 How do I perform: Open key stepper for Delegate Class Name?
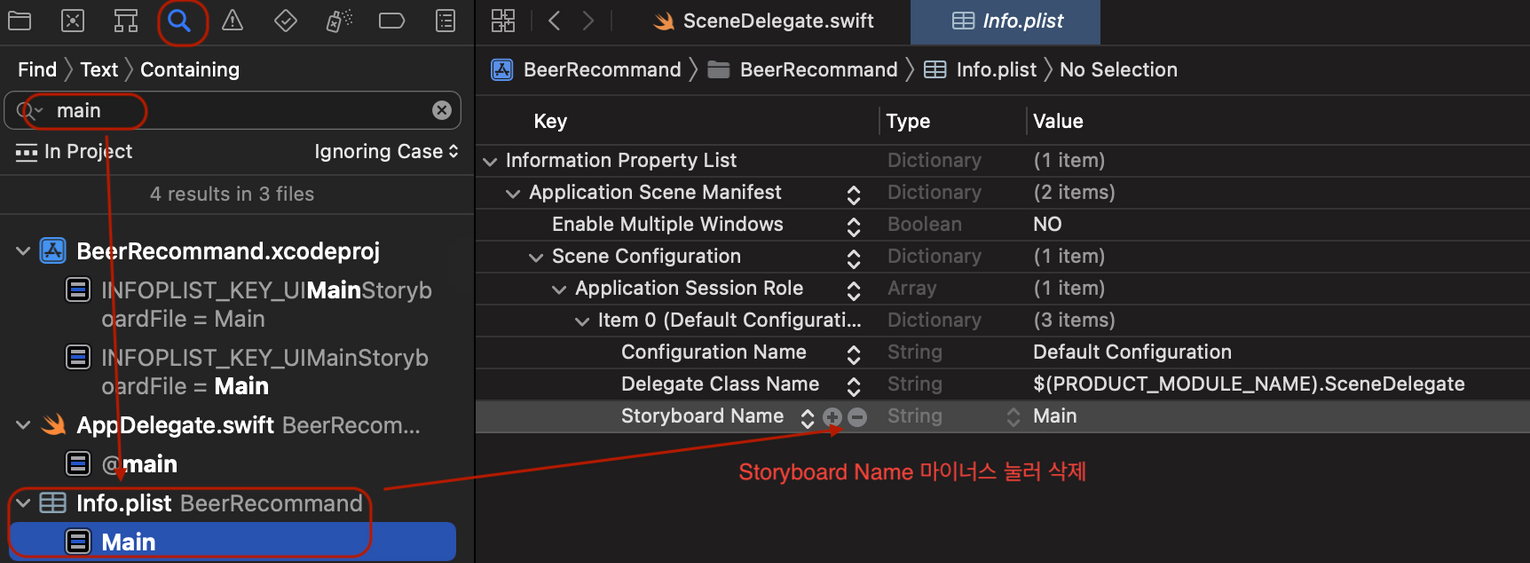coord(853,386)
